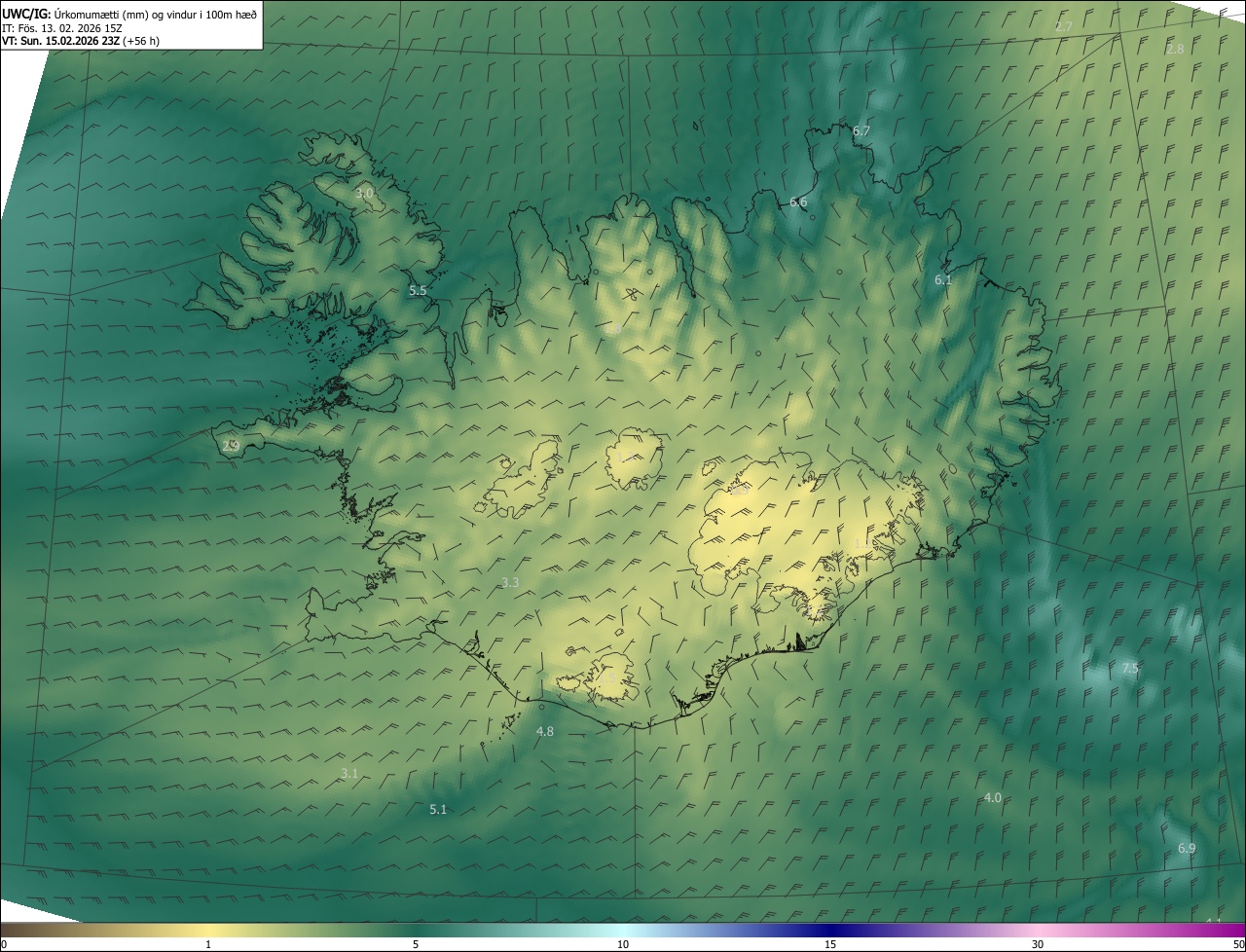Click the map value label 2.8
This screenshot has height=952, width=1246.
click(x=1175, y=49)
